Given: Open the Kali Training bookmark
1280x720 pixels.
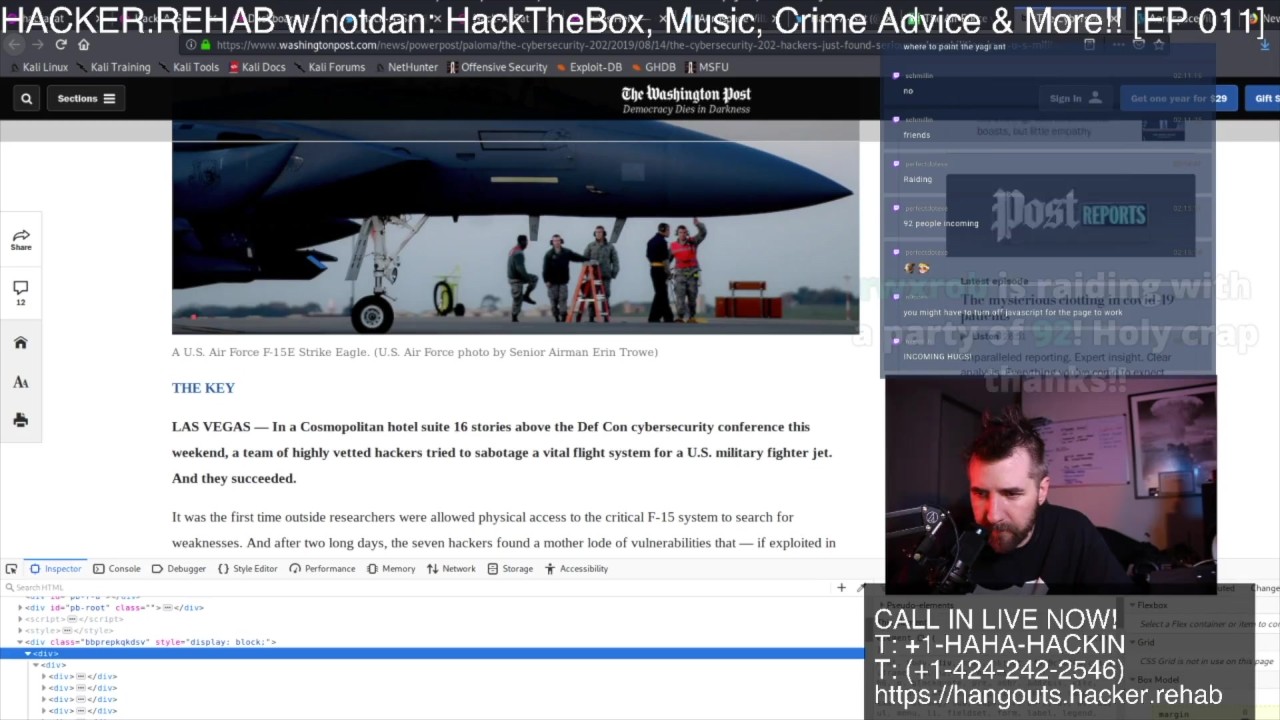Looking at the screenshot, I should 113,67.
